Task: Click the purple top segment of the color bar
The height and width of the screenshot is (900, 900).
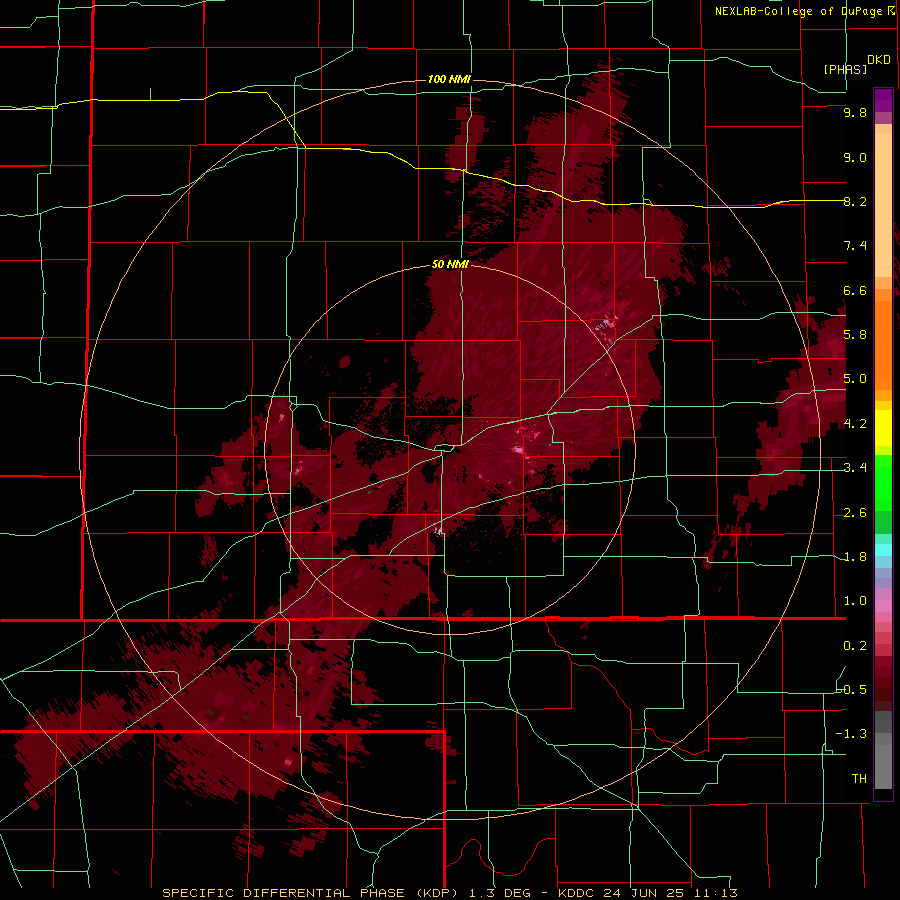Action: click(x=883, y=100)
